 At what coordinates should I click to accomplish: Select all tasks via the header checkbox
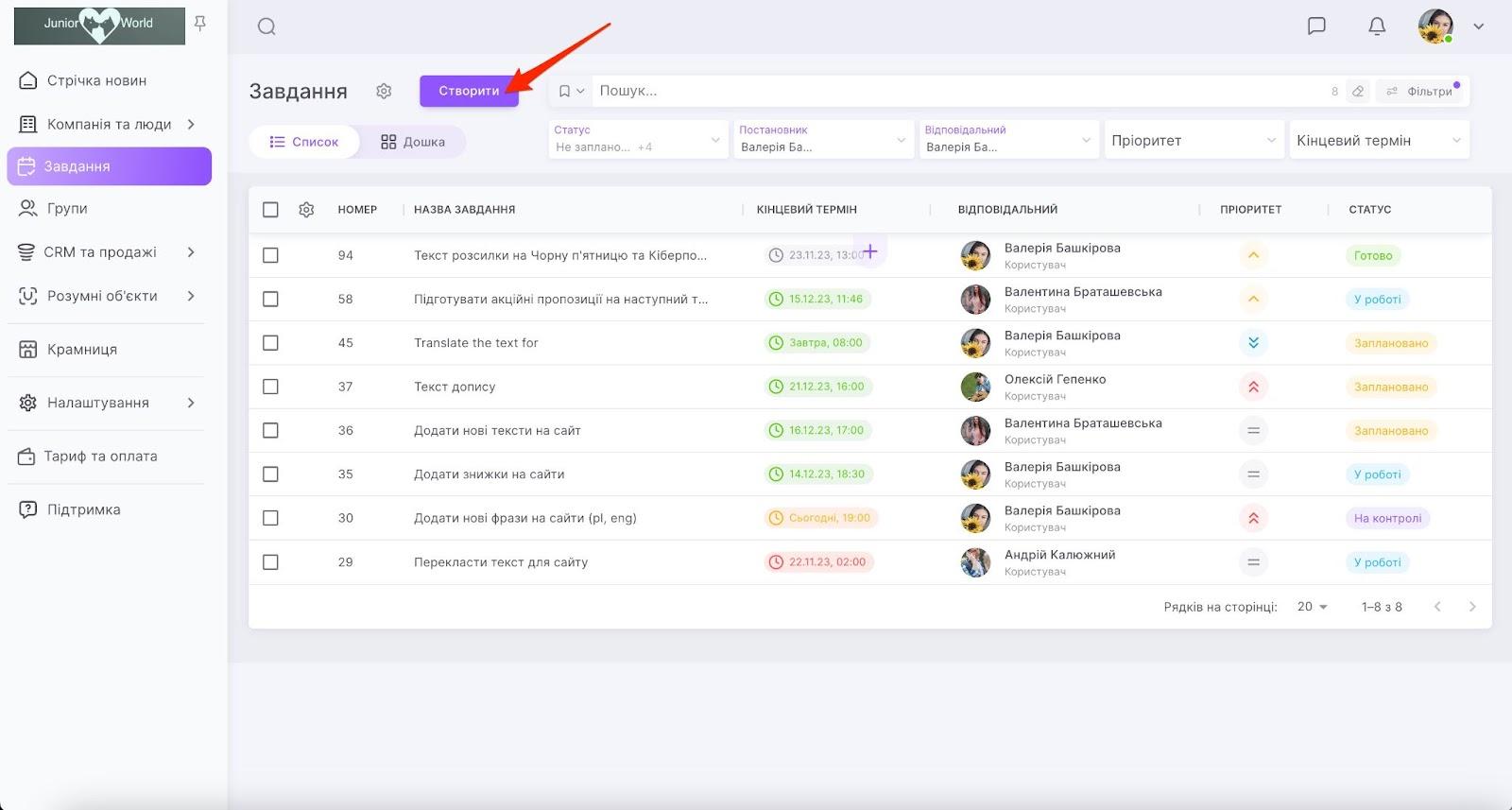(270, 210)
